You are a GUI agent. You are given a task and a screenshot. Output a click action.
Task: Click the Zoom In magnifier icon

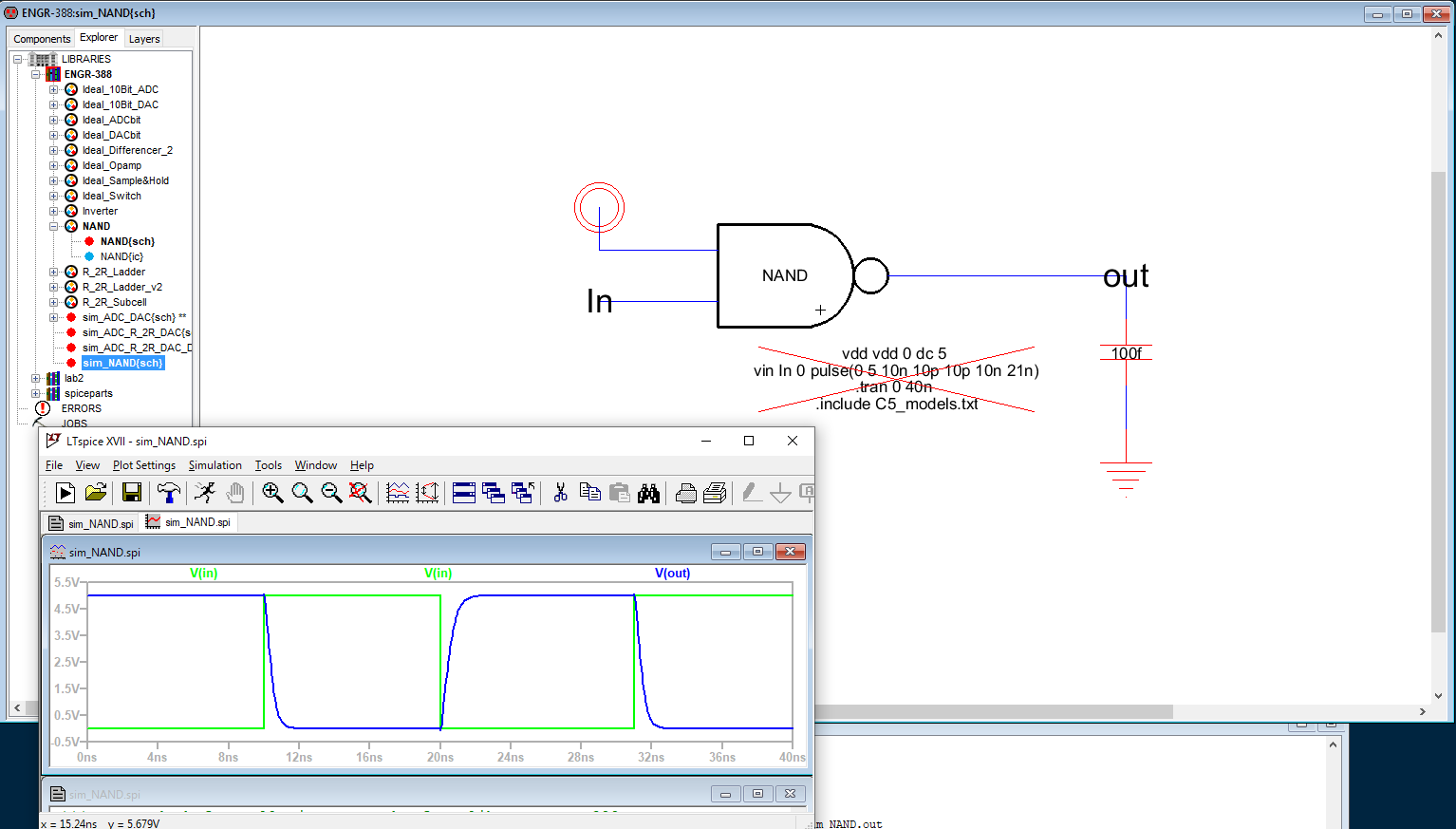272,492
